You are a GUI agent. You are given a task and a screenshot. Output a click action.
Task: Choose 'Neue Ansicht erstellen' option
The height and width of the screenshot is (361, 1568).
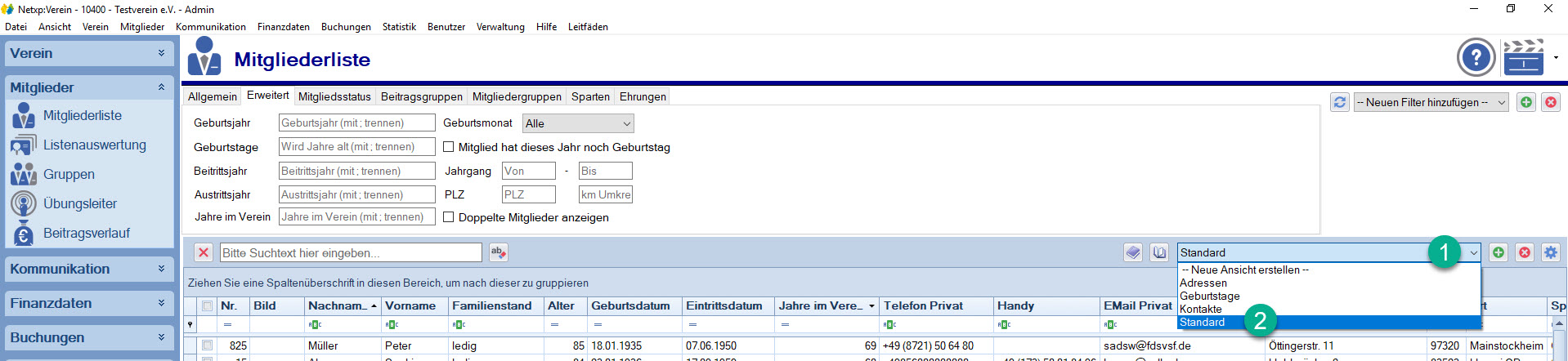[x=1245, y=270]
